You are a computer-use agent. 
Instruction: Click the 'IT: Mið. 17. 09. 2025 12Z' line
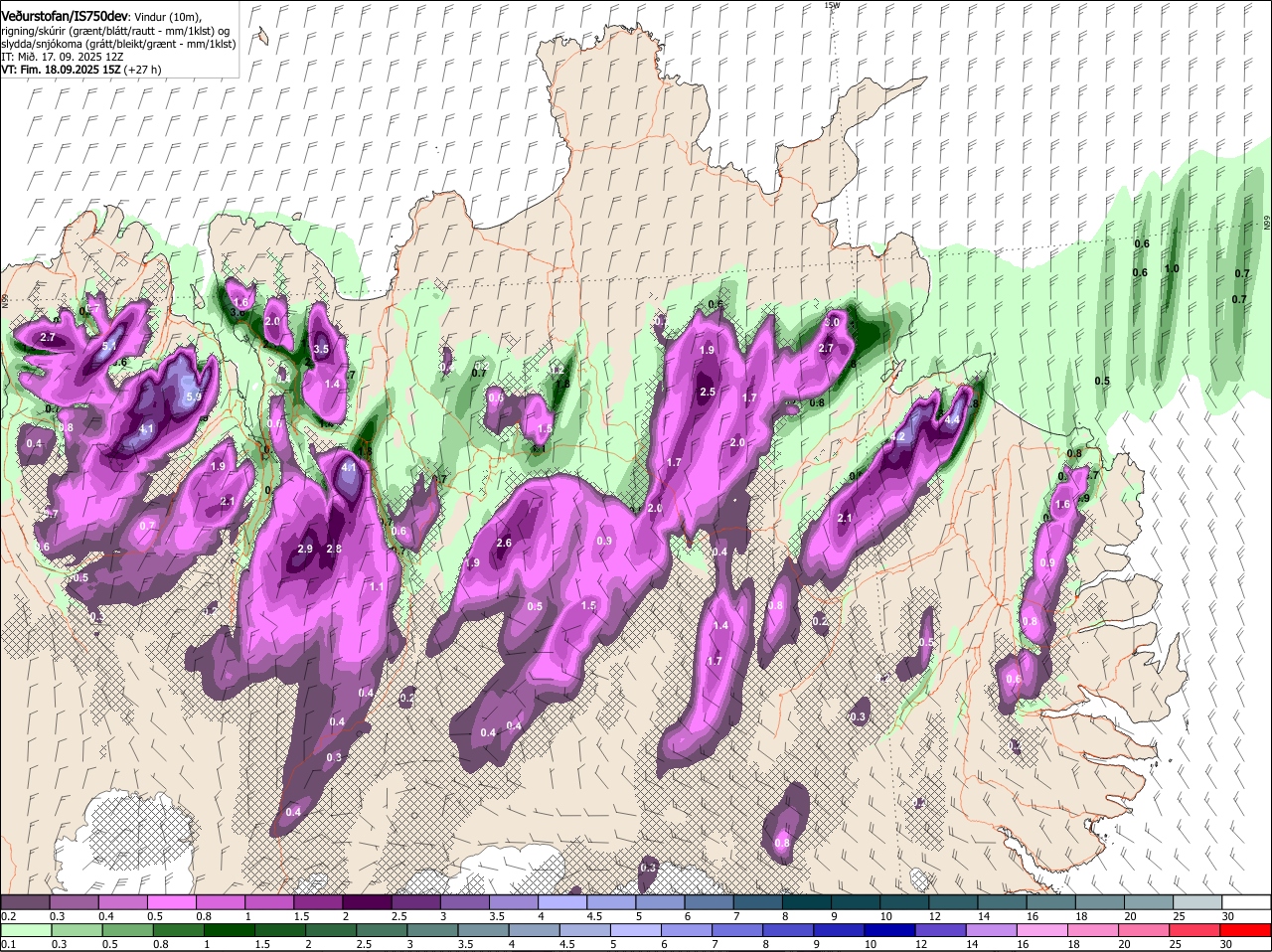pos(63,57)
